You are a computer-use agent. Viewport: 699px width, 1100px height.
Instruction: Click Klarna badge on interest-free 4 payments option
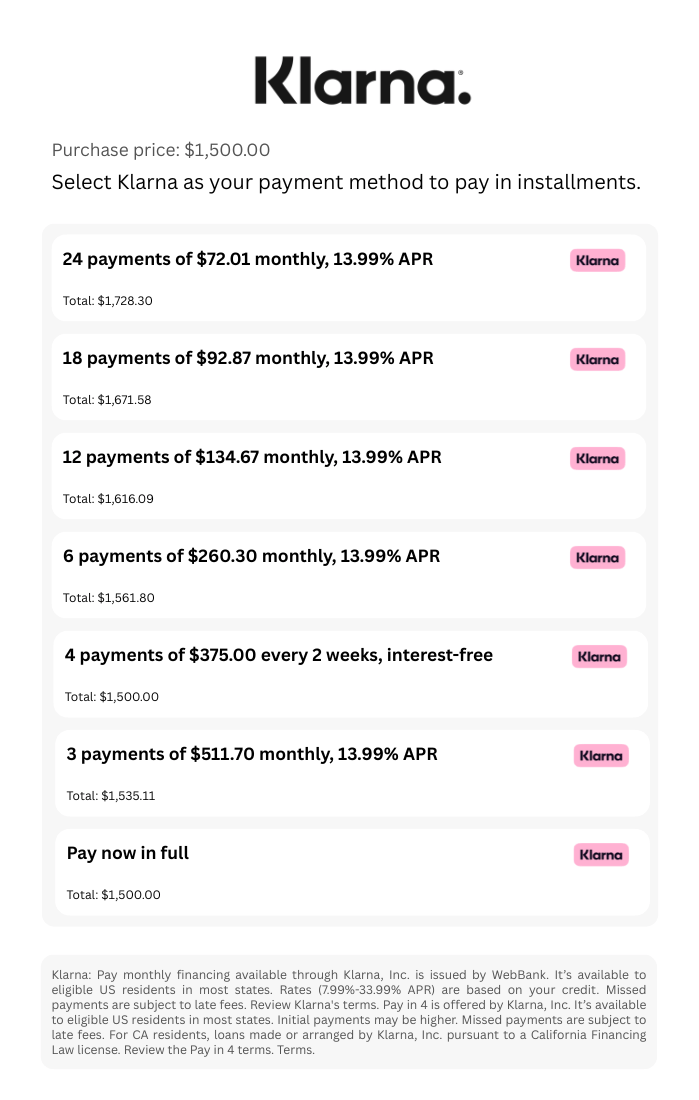pos(599,657)
